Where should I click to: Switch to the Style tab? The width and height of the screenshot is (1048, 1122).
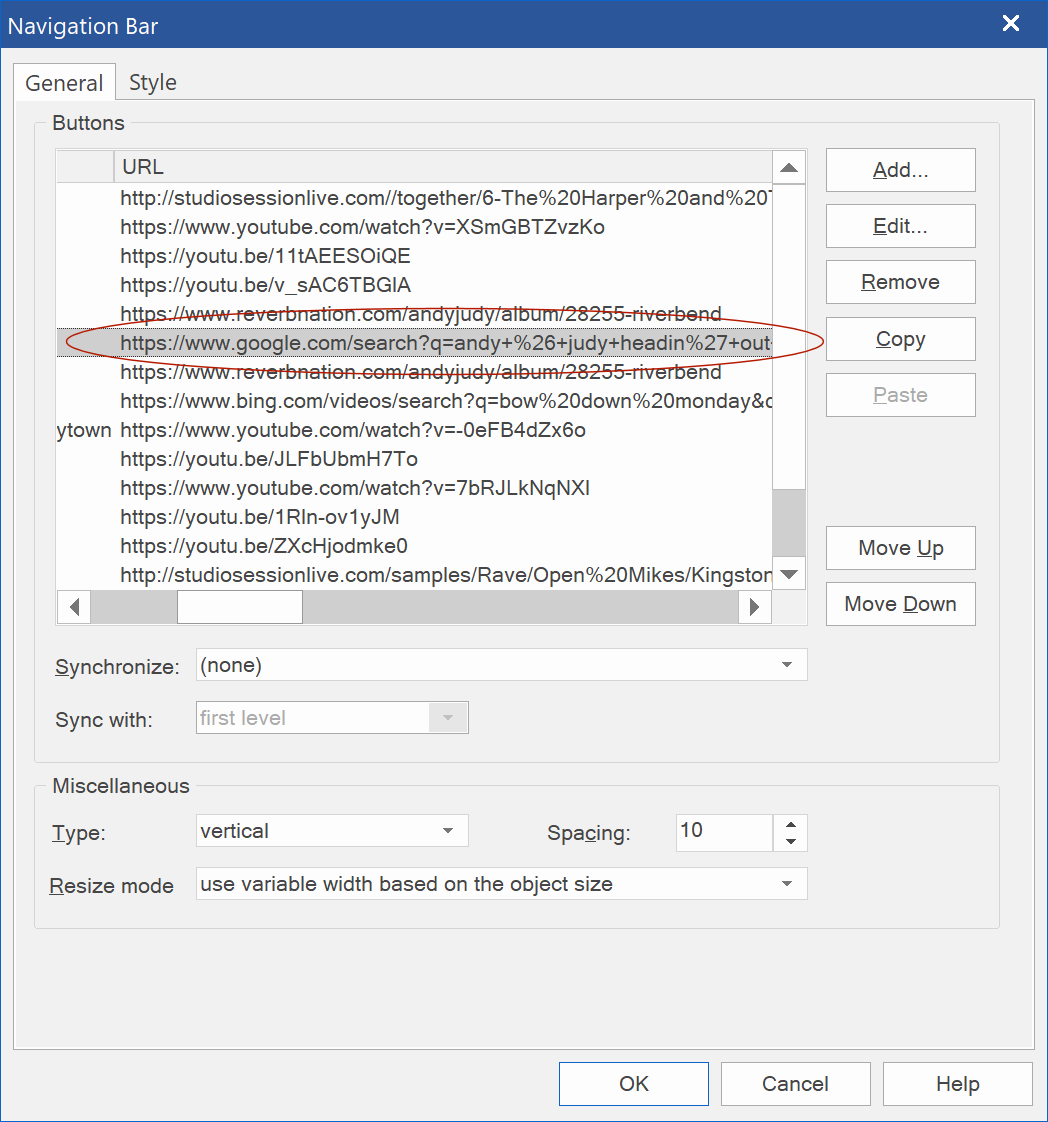point(152,83)
